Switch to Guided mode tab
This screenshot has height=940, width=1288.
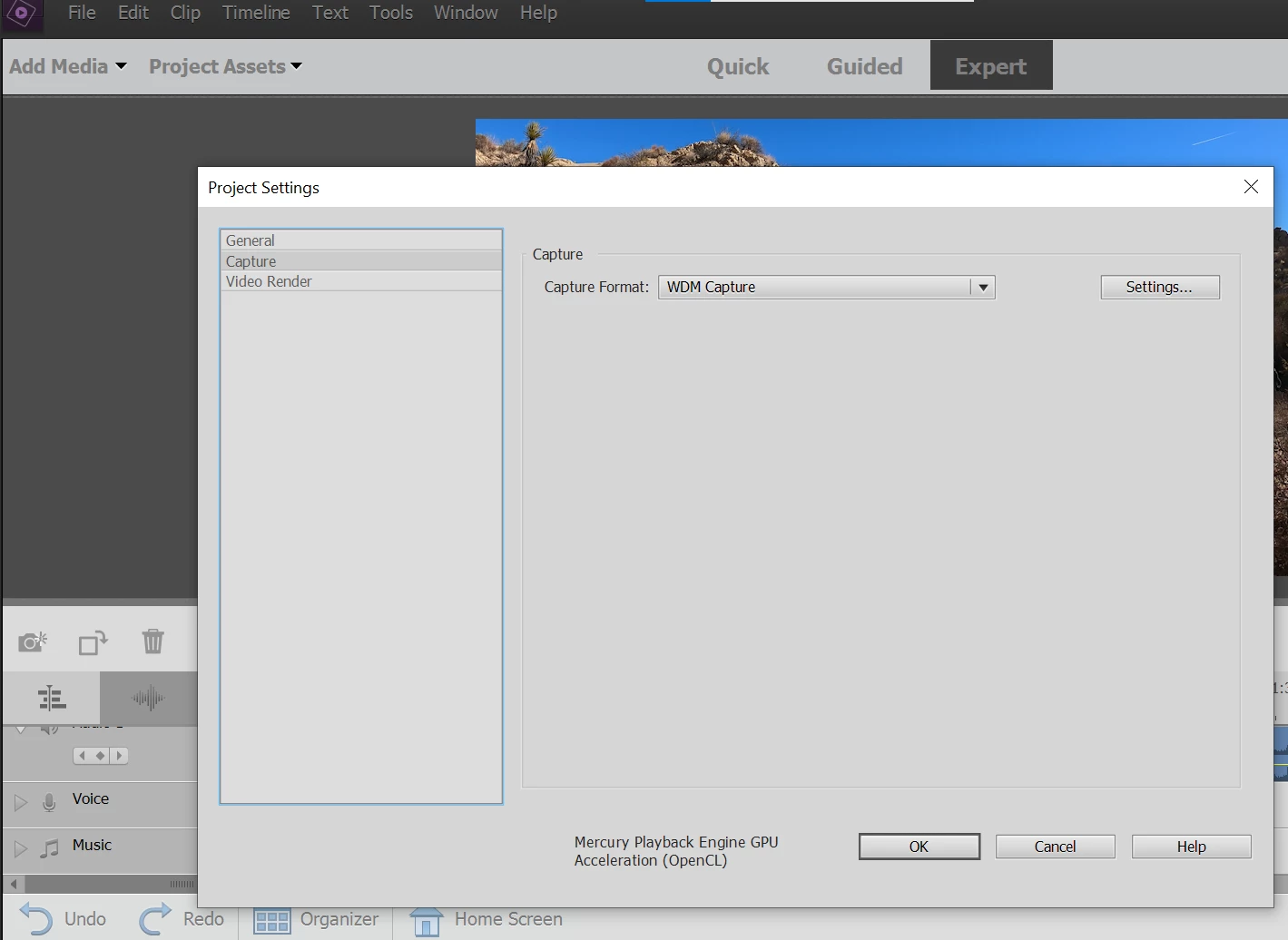[x=864, y=66]
